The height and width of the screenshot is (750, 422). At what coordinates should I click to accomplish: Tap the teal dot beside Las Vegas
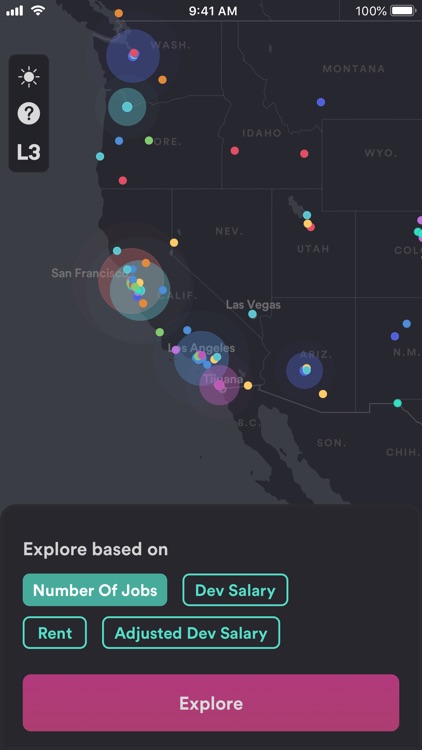252,314
